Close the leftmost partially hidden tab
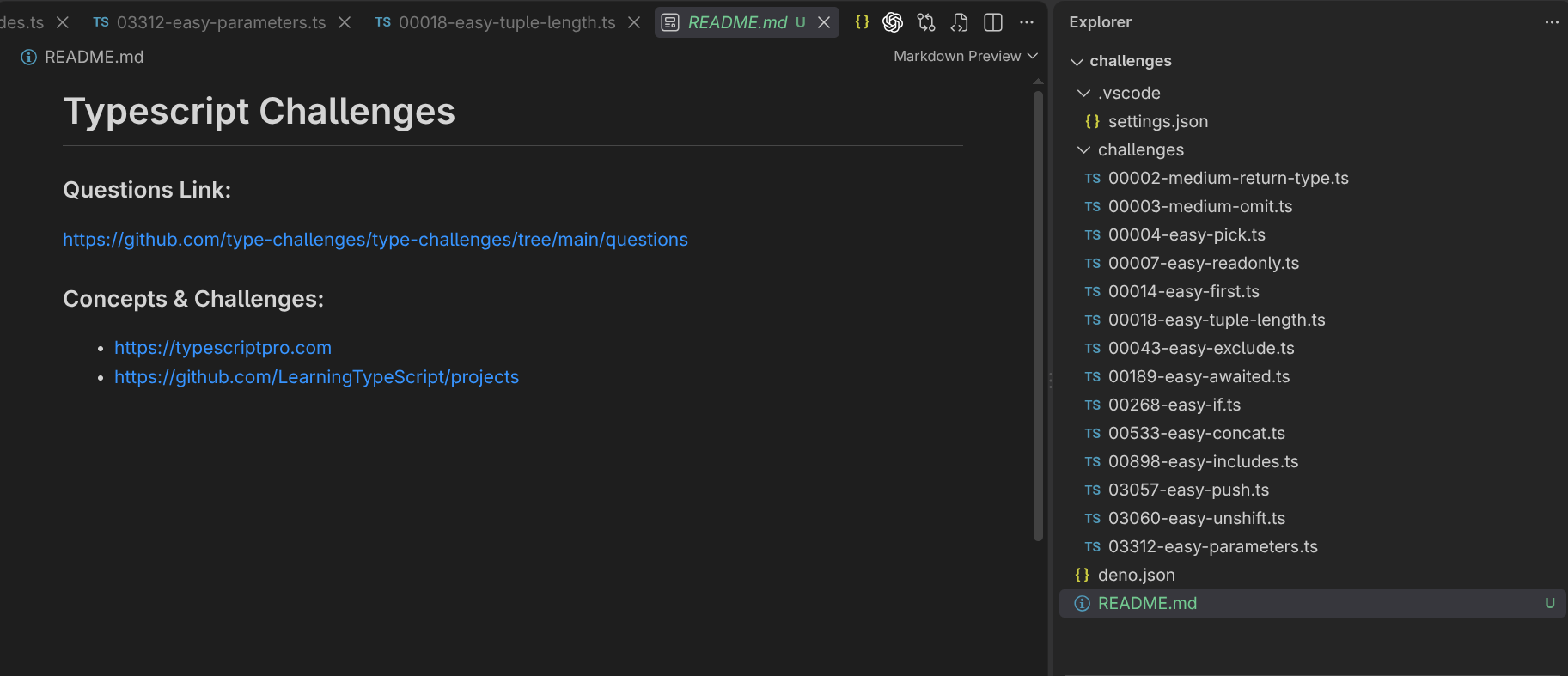 click(x=63, y=22)
